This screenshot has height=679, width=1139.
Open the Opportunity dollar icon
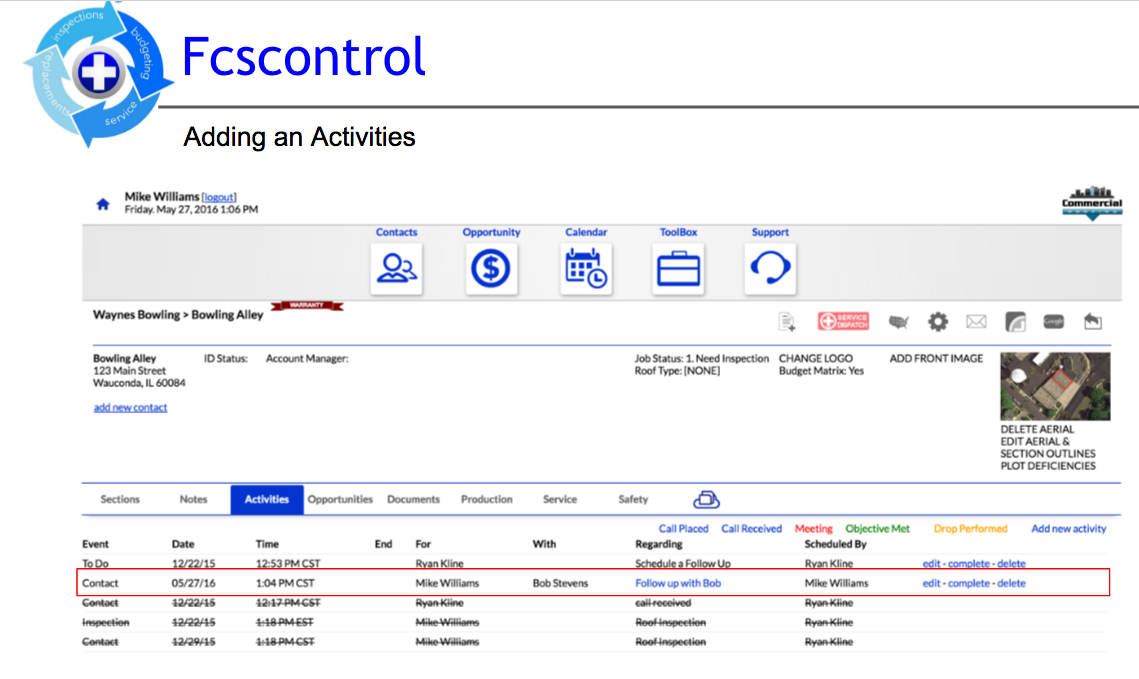point(491,269)
